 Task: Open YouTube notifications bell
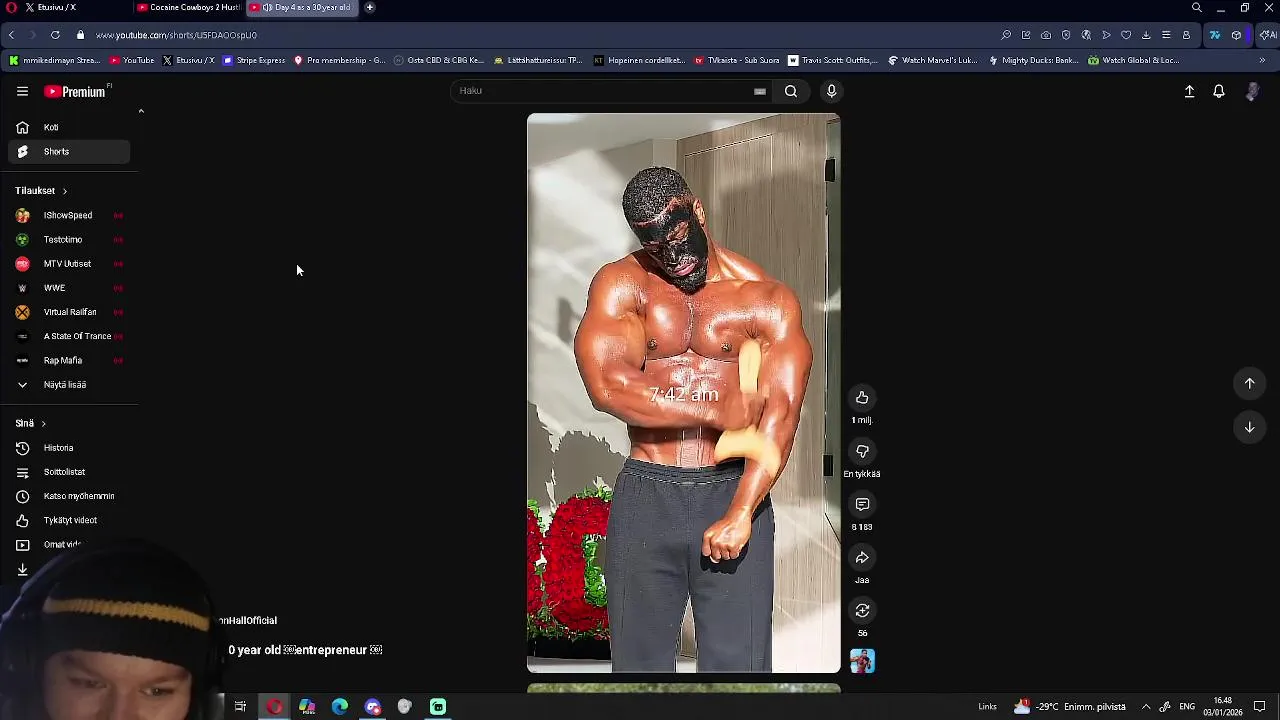click(x=1219, y=91)
